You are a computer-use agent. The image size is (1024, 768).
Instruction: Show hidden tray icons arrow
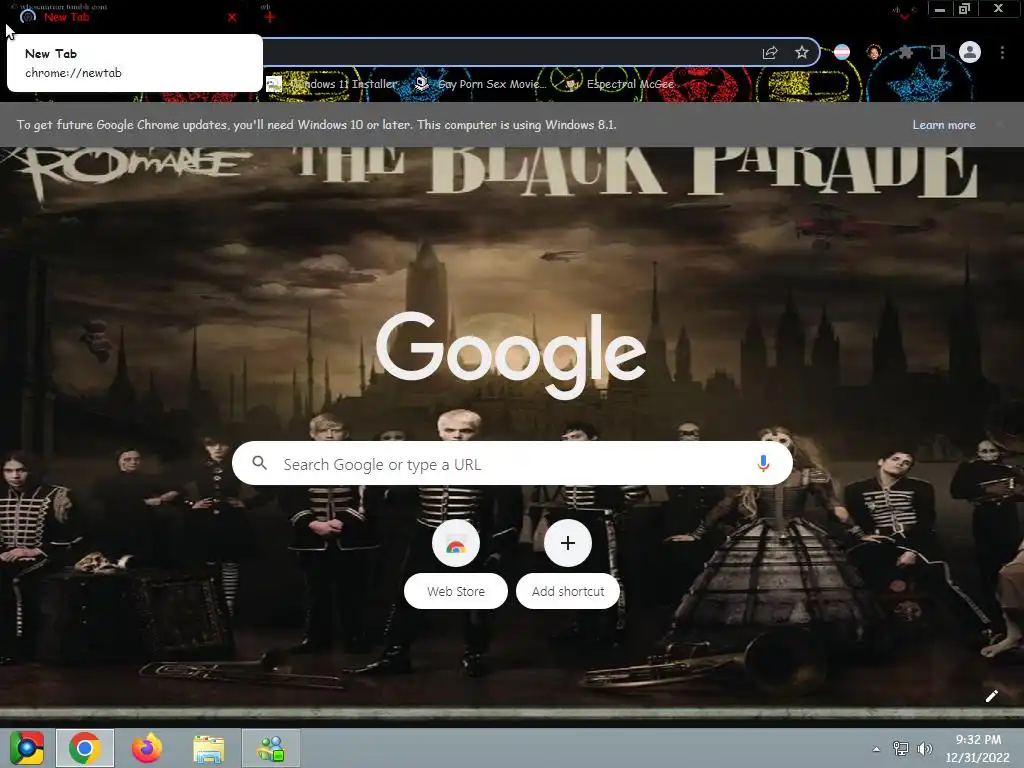point(876,749)
